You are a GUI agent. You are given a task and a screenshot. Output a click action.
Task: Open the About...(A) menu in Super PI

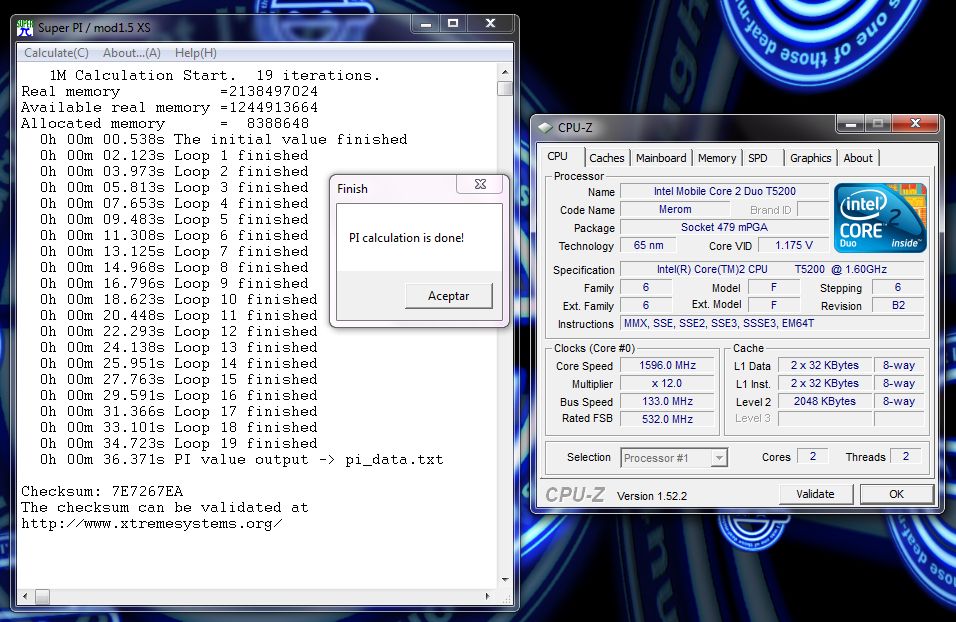[x=132, y=53]
